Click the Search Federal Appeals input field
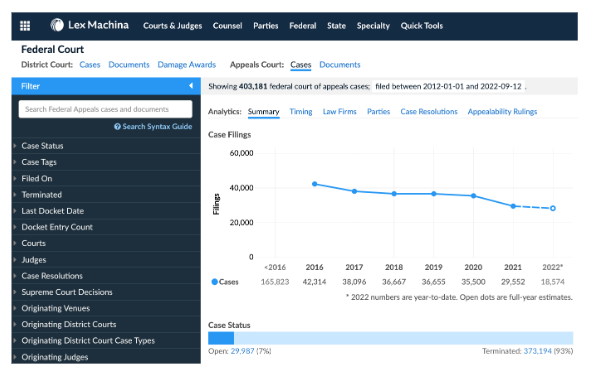The height and width of the screenshot is (367, 606). click(105, 109)
